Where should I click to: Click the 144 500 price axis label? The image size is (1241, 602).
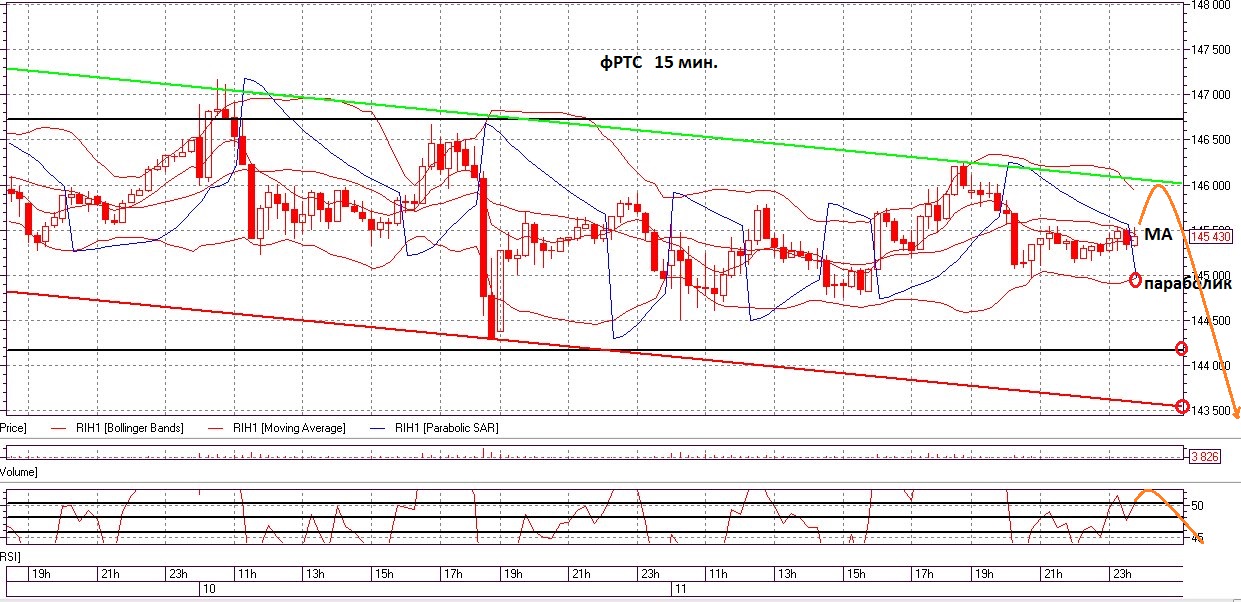(x=1211, y=321)
